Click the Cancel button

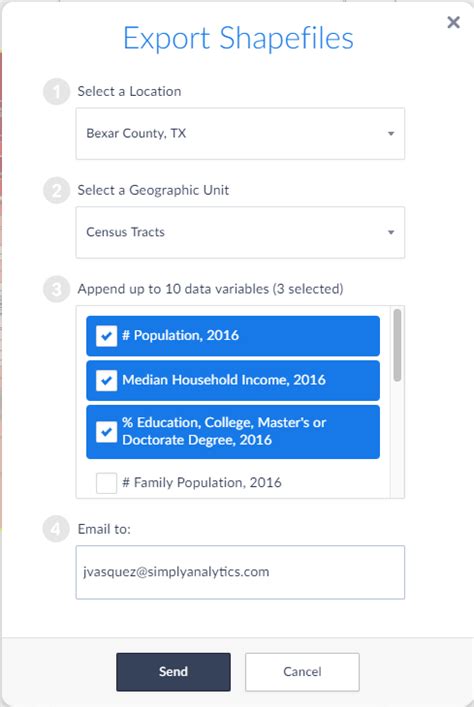[302, 672]
